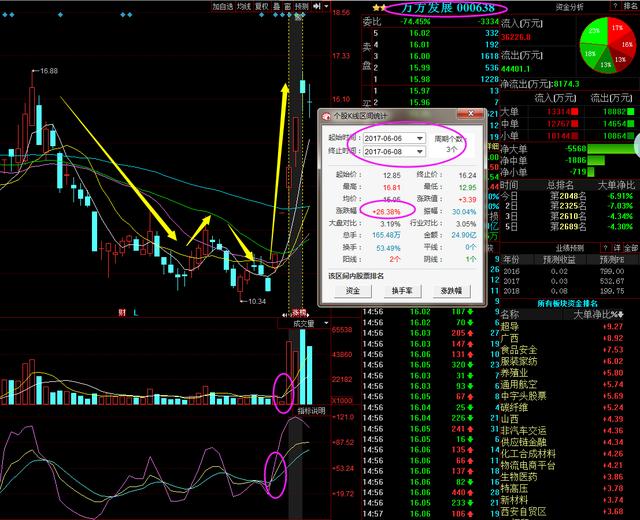Open the 起始时间 date dropdown
640x520 pixels.
(x=420, y=138)
